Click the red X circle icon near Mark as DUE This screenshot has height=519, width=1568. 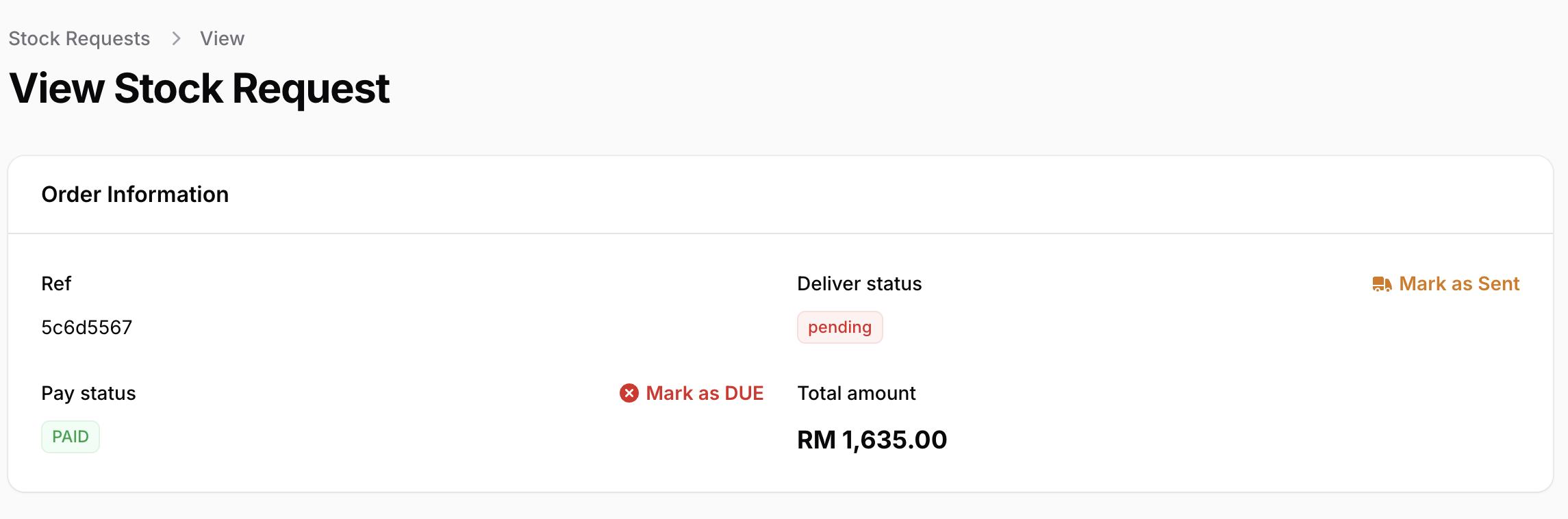point(629,393)
